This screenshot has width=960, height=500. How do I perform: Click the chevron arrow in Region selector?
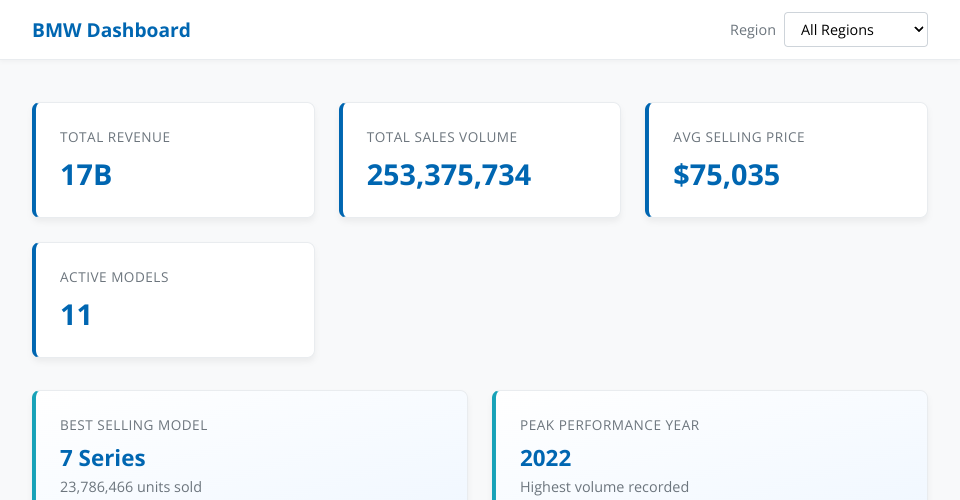coord(918,30)
